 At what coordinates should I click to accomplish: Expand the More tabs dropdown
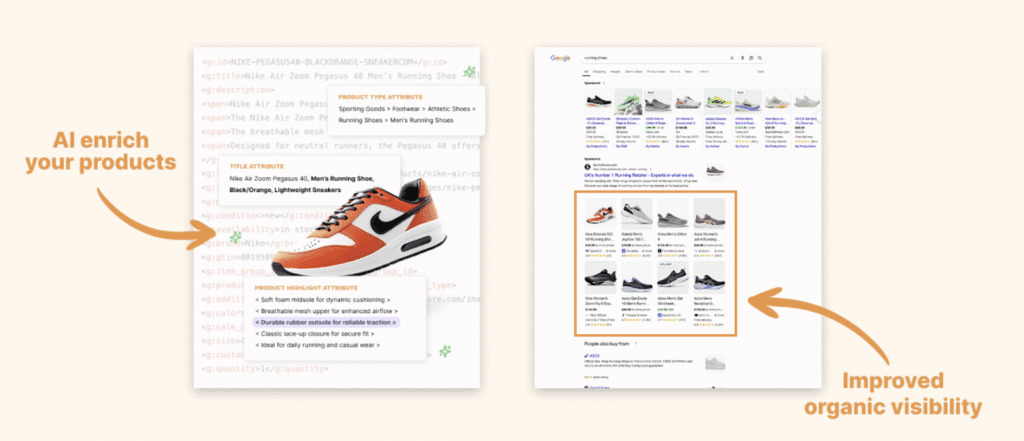coord(703,71)
